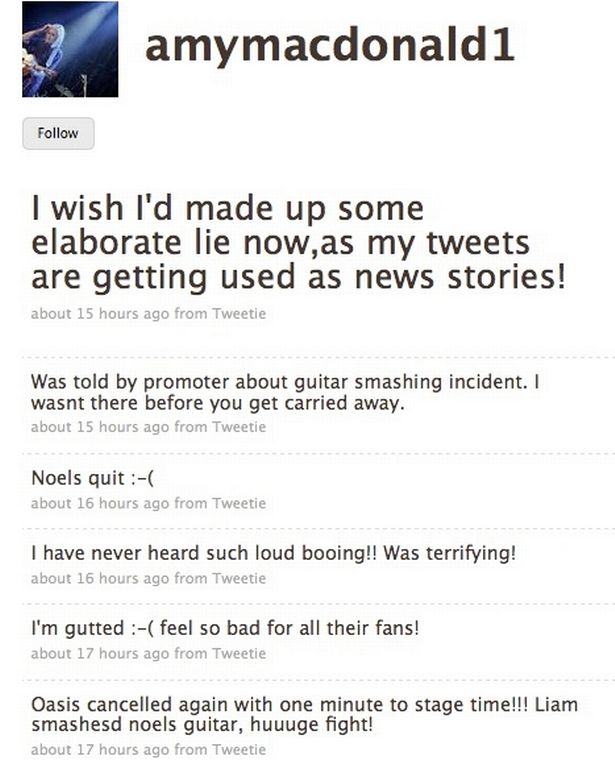The width and height of the screenshot is (615, 772).
Task: Select the 'Was terrifying!' tweet text
Action: pos(273,553)
